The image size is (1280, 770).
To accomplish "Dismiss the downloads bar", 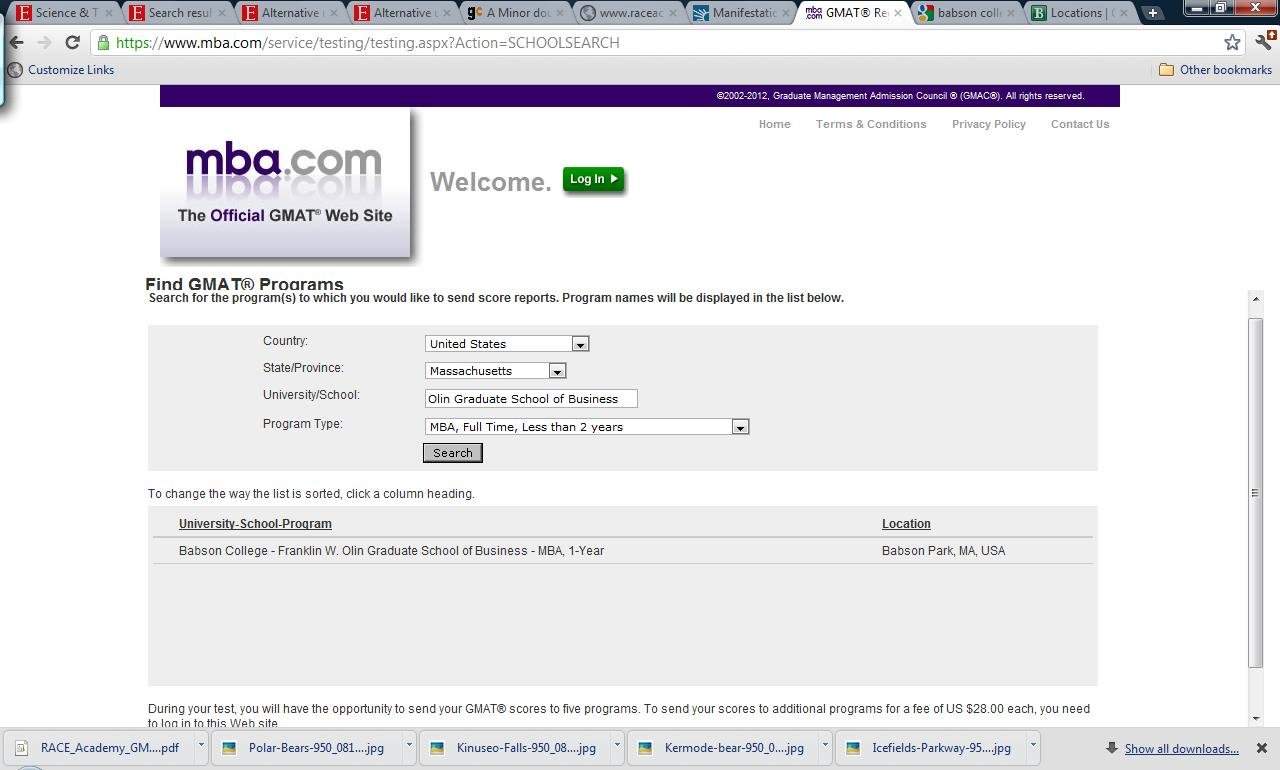I will [x=1262, y=748].
